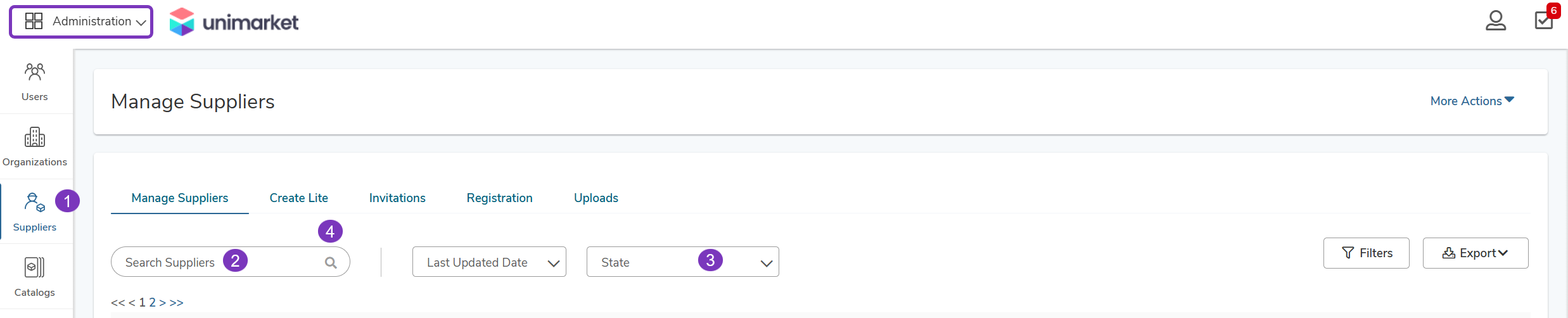Image resolution: width=1568 pixels, height=318 pixels.
Task: Open the State dropdown
Action: [683, 262]
